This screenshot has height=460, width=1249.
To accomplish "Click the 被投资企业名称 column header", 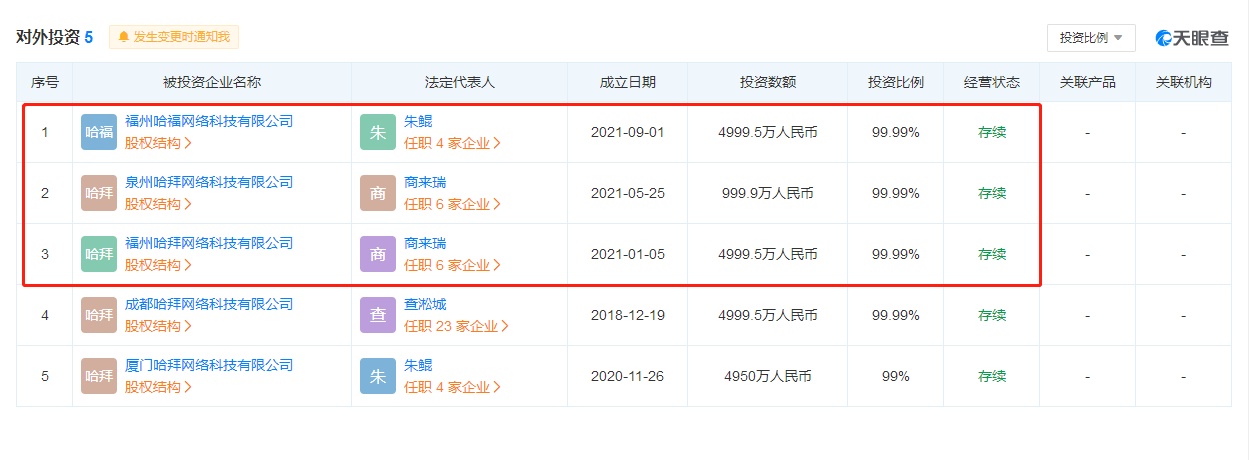I will point(212,82).
